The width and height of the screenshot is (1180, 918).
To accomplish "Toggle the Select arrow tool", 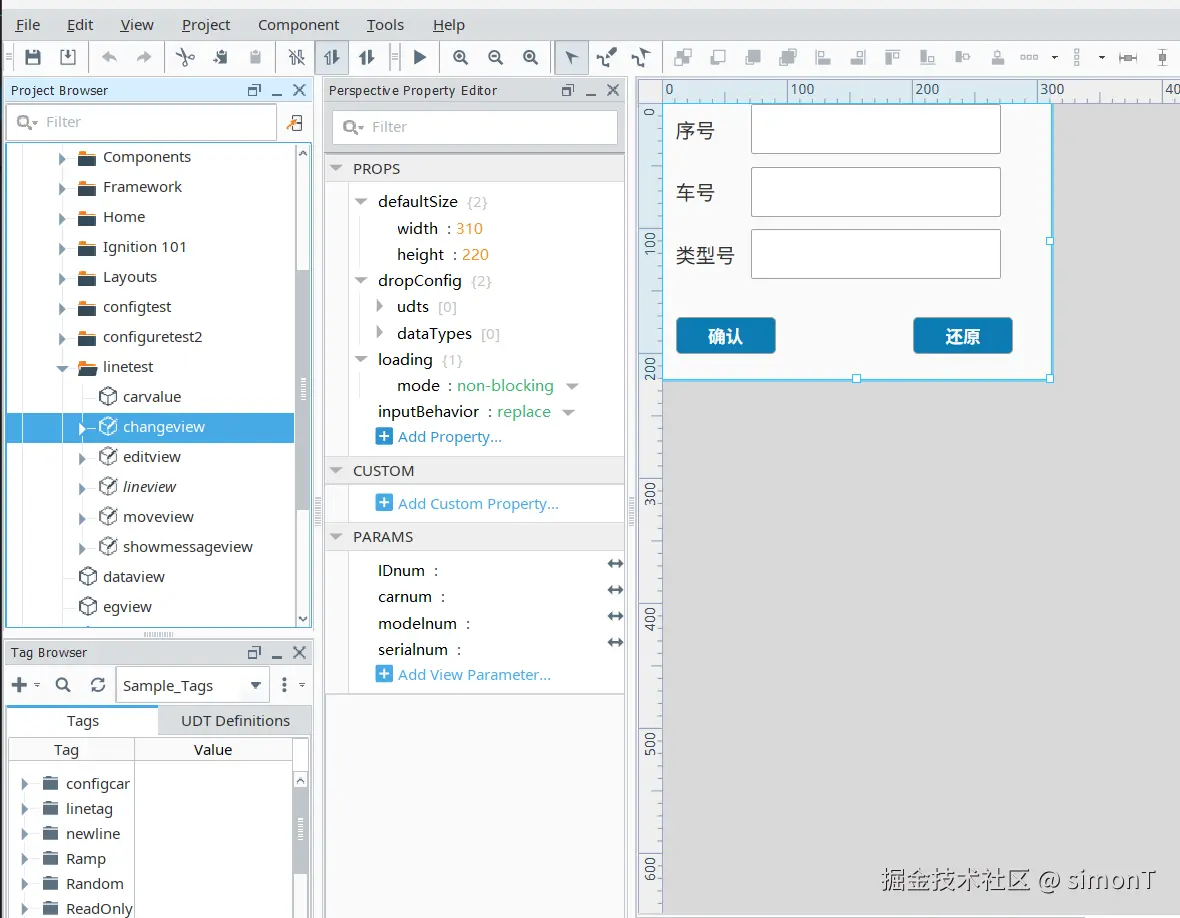I will 571,57.
